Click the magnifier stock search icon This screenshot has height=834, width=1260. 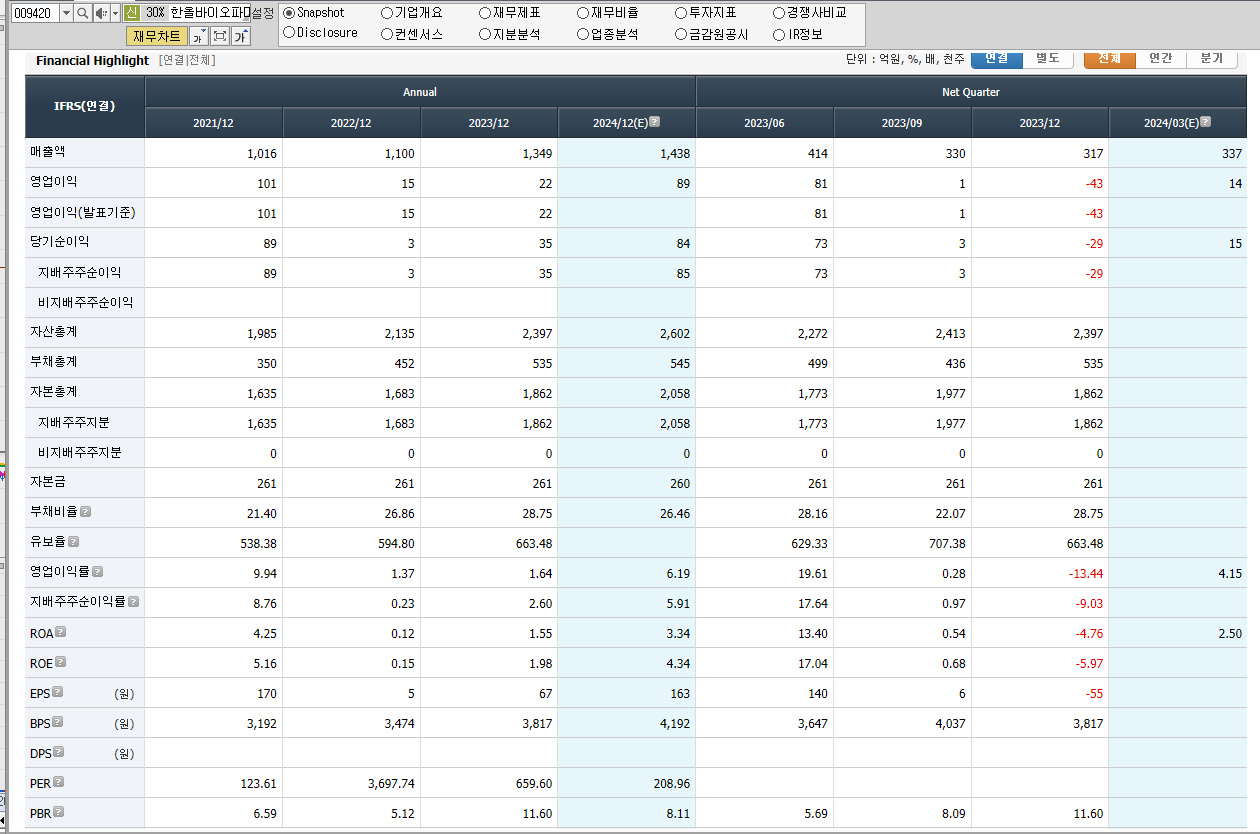pos(83,13)
